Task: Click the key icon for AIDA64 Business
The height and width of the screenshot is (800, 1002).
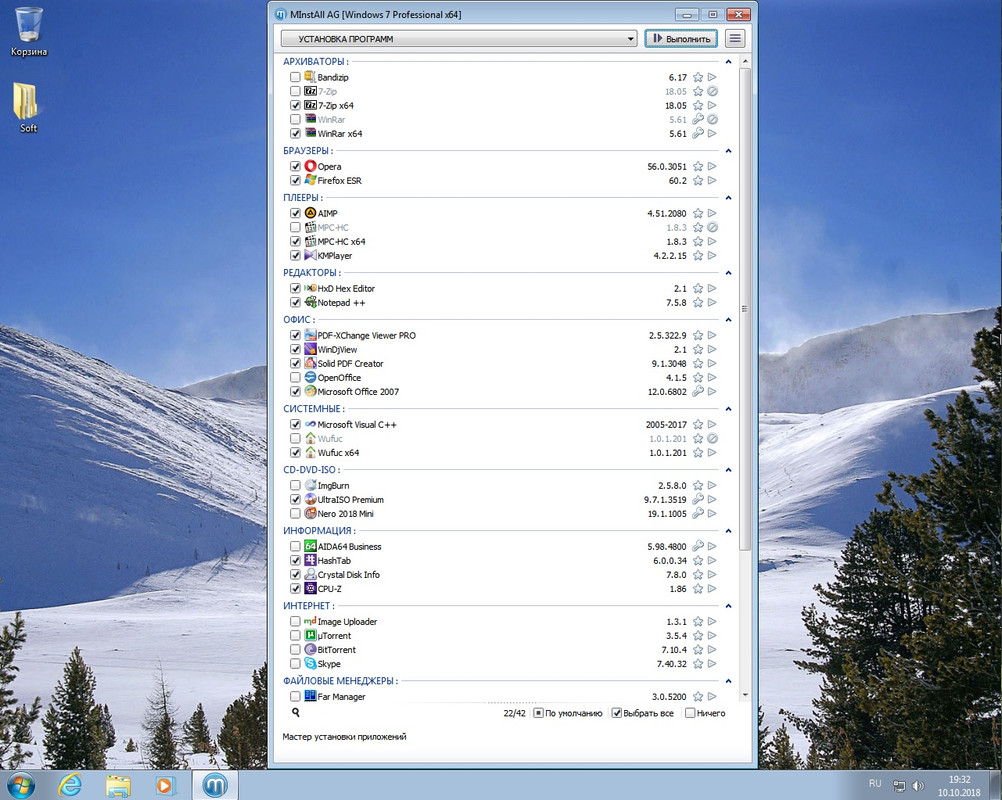Action: click(698, 546)
